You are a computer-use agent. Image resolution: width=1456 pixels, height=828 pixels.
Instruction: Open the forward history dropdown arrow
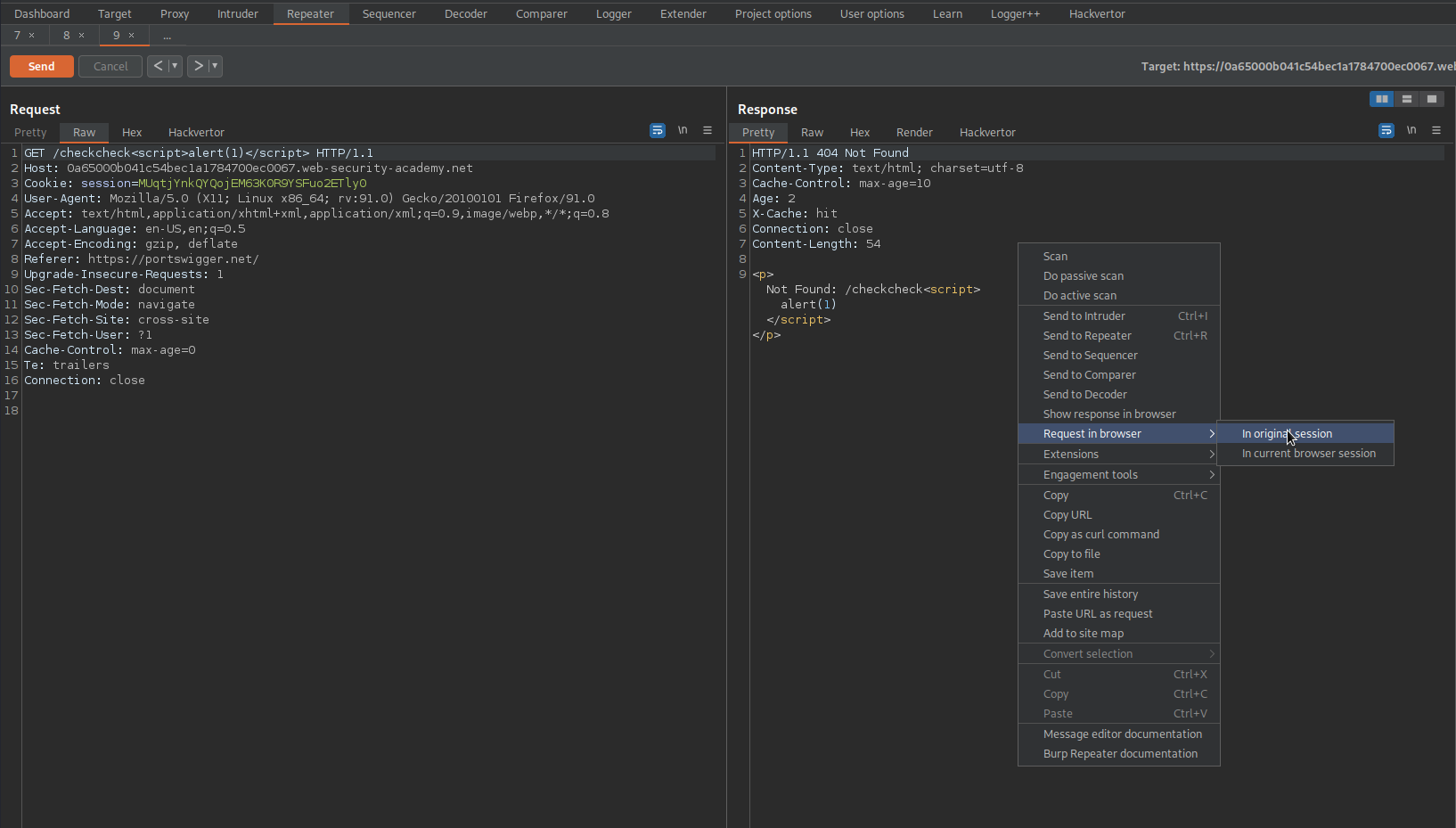tap(215, 66)
